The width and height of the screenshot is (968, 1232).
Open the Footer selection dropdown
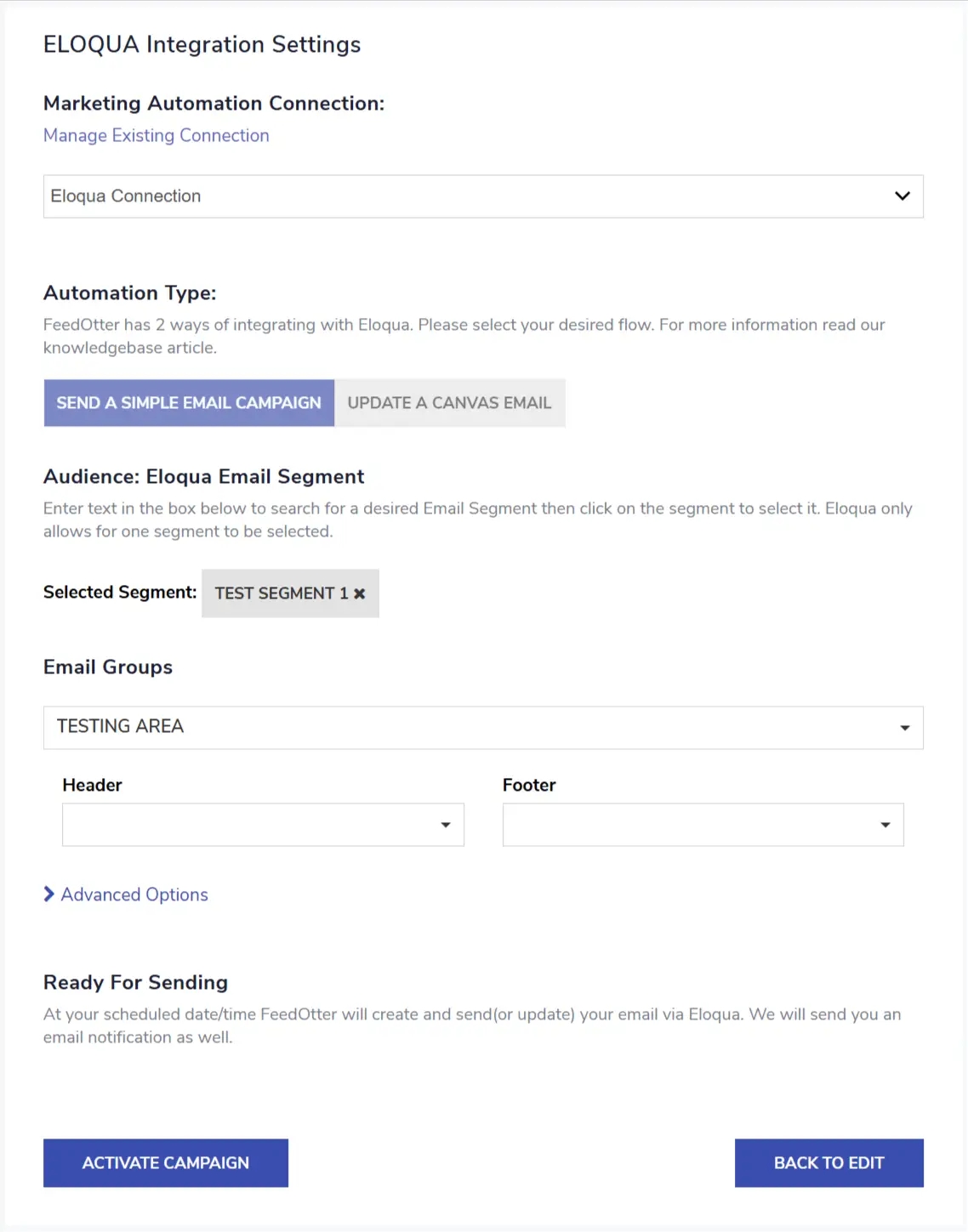[x=702, y=825]
